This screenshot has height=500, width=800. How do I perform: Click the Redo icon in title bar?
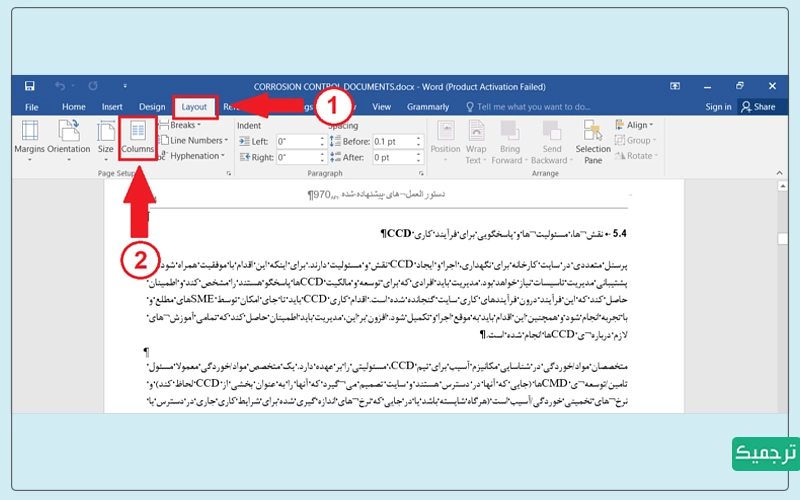point(93,86)
